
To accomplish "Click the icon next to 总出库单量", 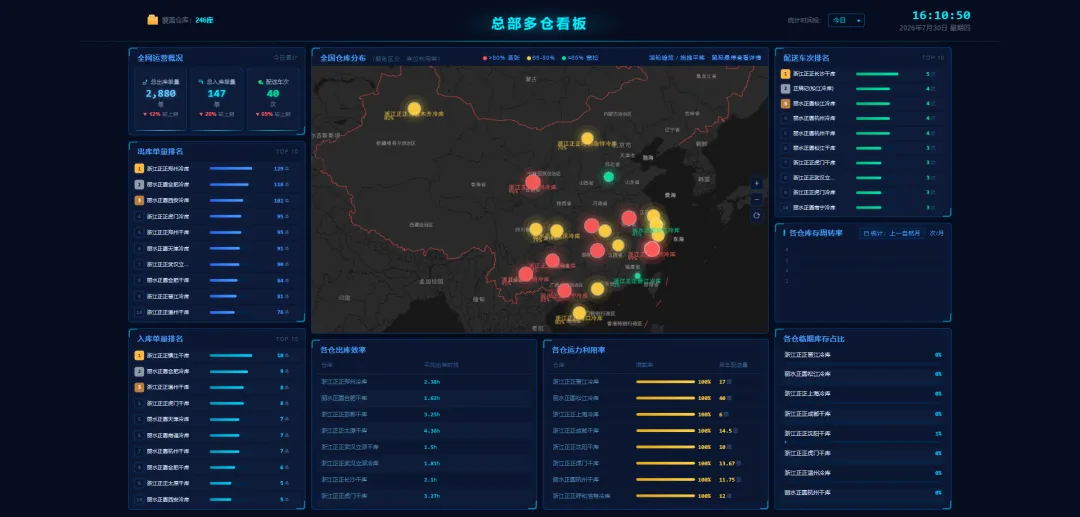I will 145,81.
